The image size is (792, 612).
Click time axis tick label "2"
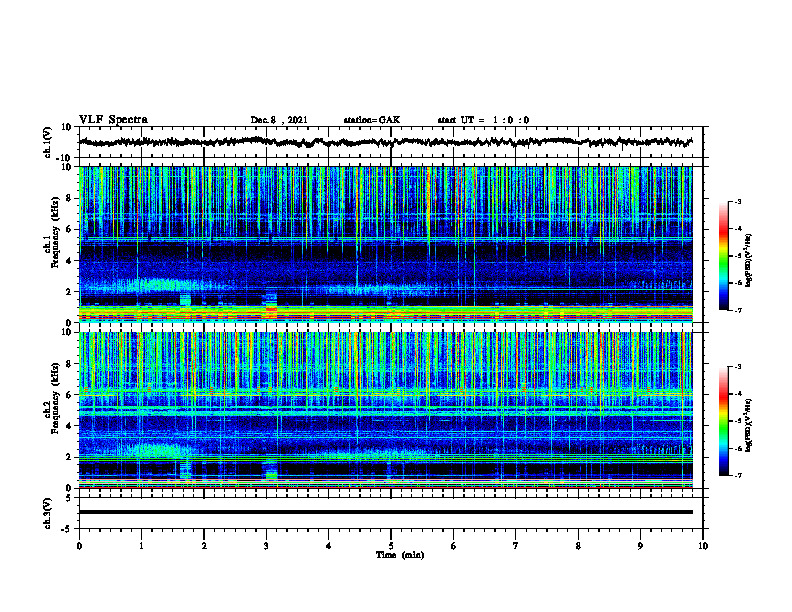[204, 546]
